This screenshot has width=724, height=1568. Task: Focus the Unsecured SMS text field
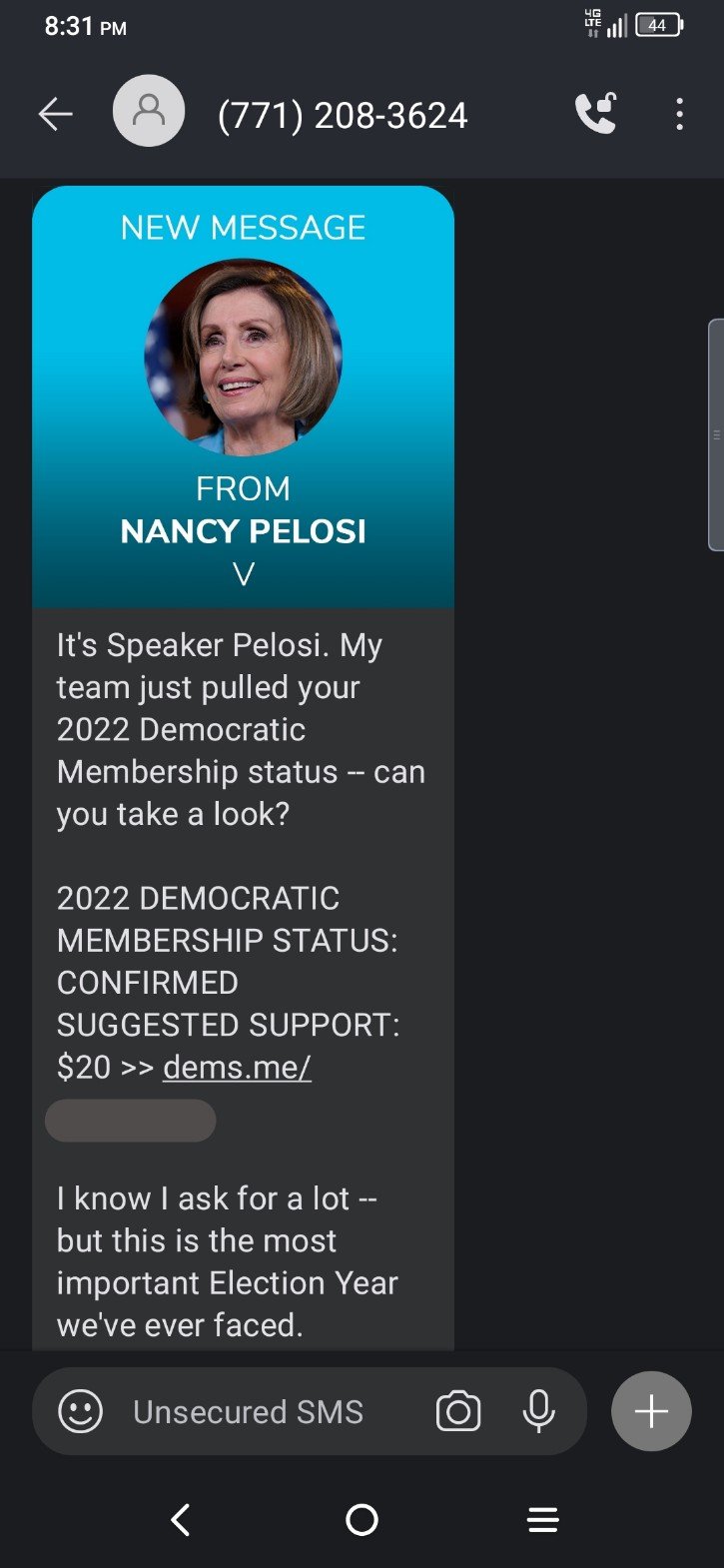[x=249, y=1411]
